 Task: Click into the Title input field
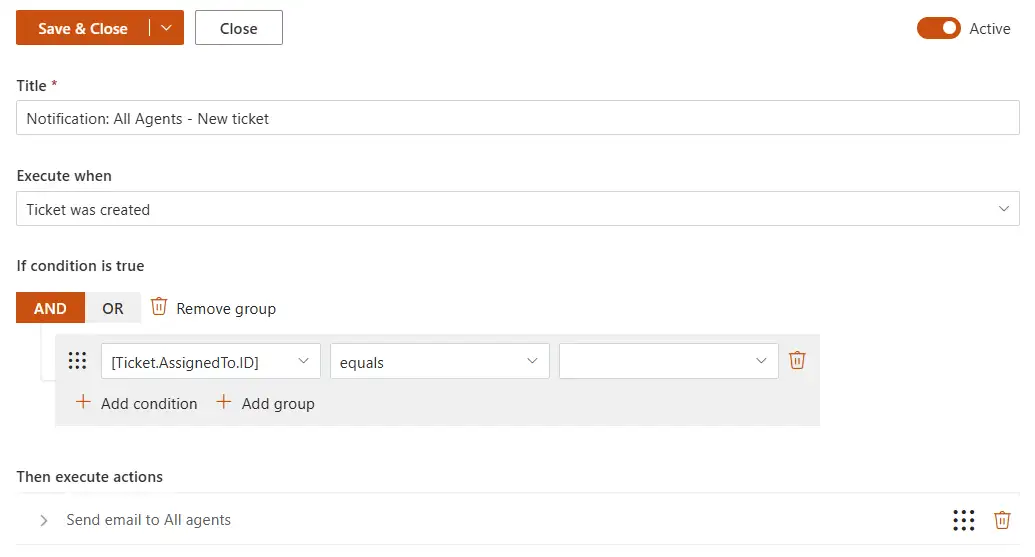tap(518, 118)
